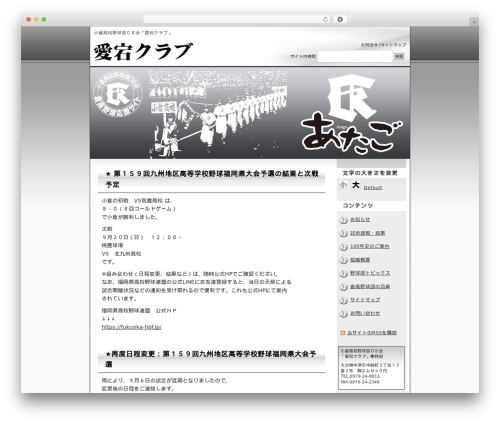Viewport: 500px width, 423px height.
Task: Open the fukuoka-hbf.jp hyperlink
Action: 132,327
